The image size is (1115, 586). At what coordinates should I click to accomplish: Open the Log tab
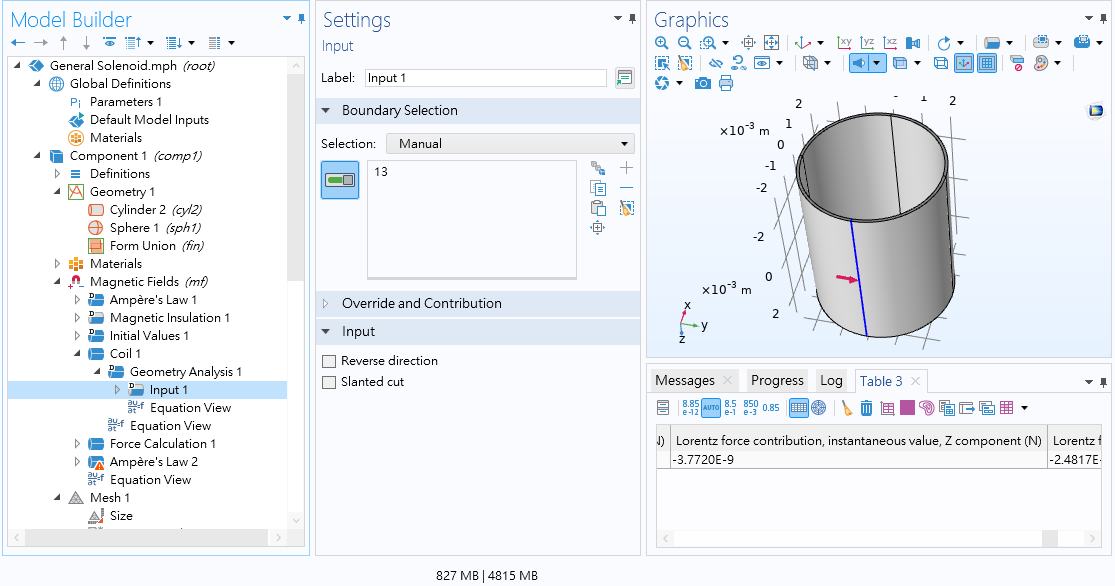point(831,381)
